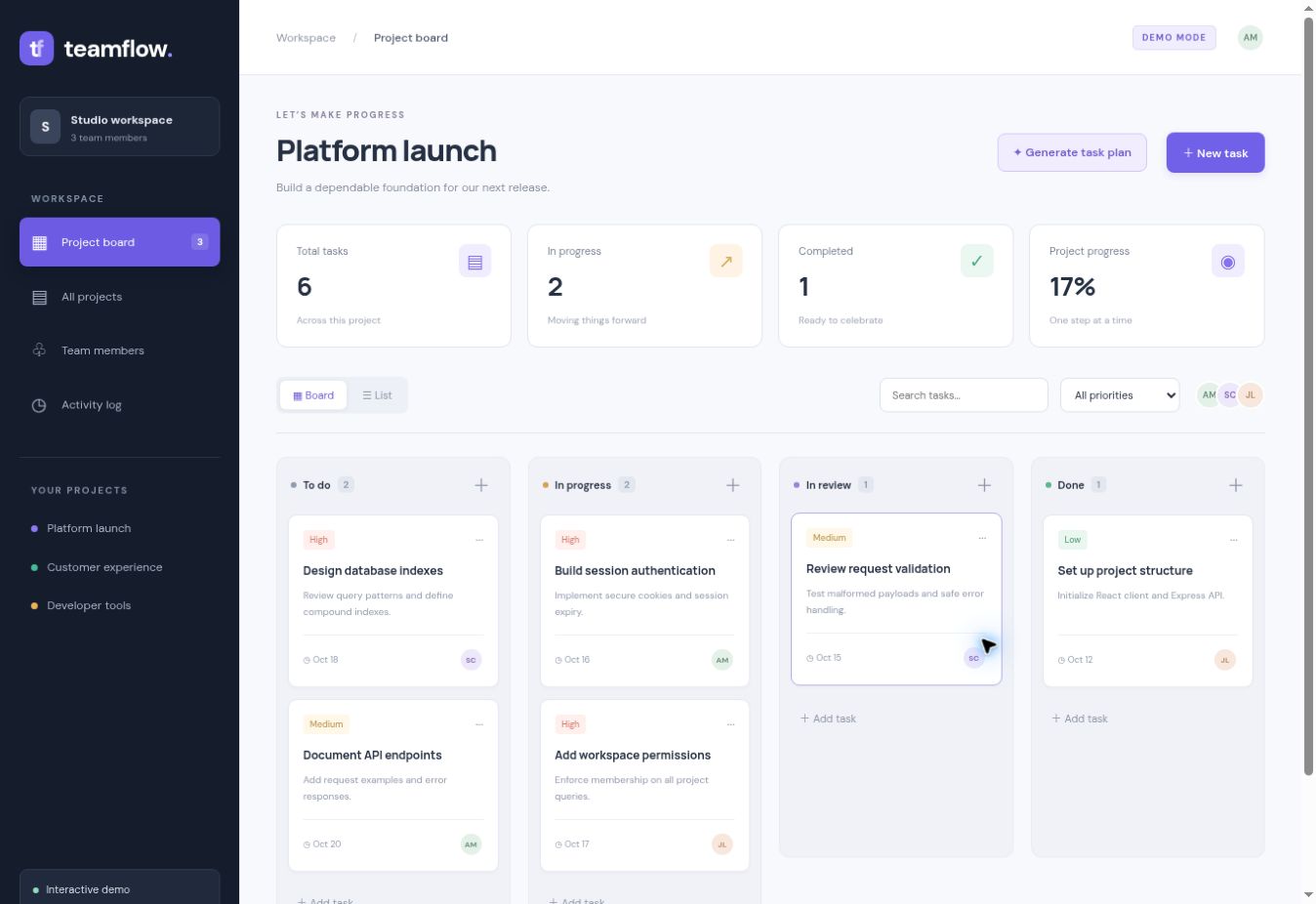Click Total tasks list icon
The width and height of the screenshot is (1316, 904).
click(x=474, y=262)
